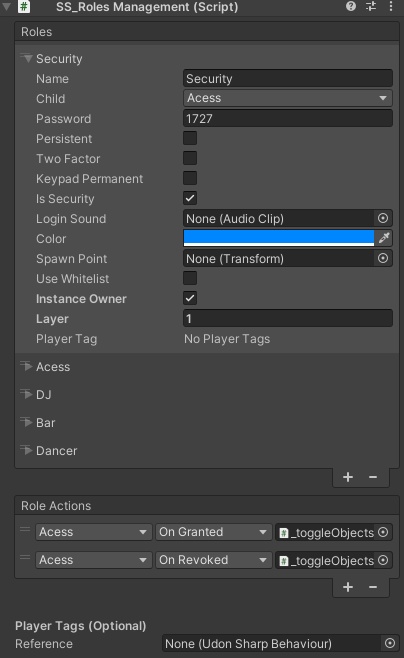Open object picker for Spawn Point

383,258
